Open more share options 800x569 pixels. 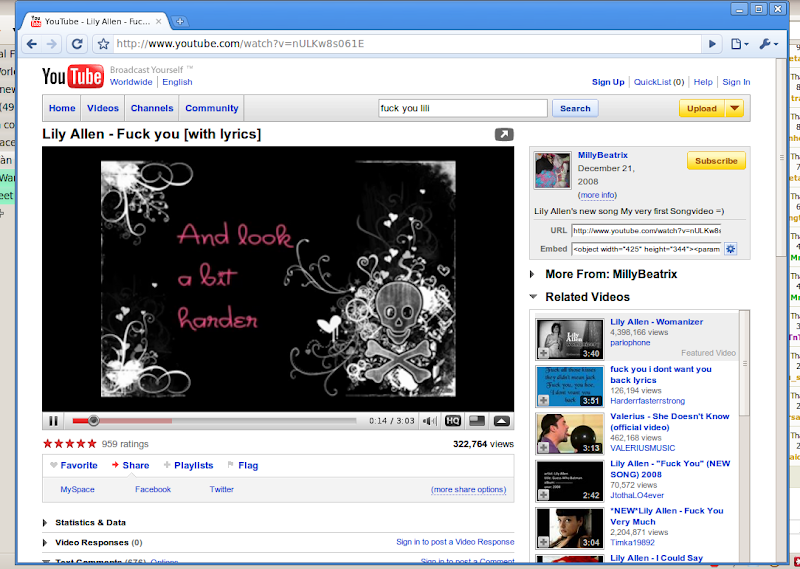click(468, 489)
